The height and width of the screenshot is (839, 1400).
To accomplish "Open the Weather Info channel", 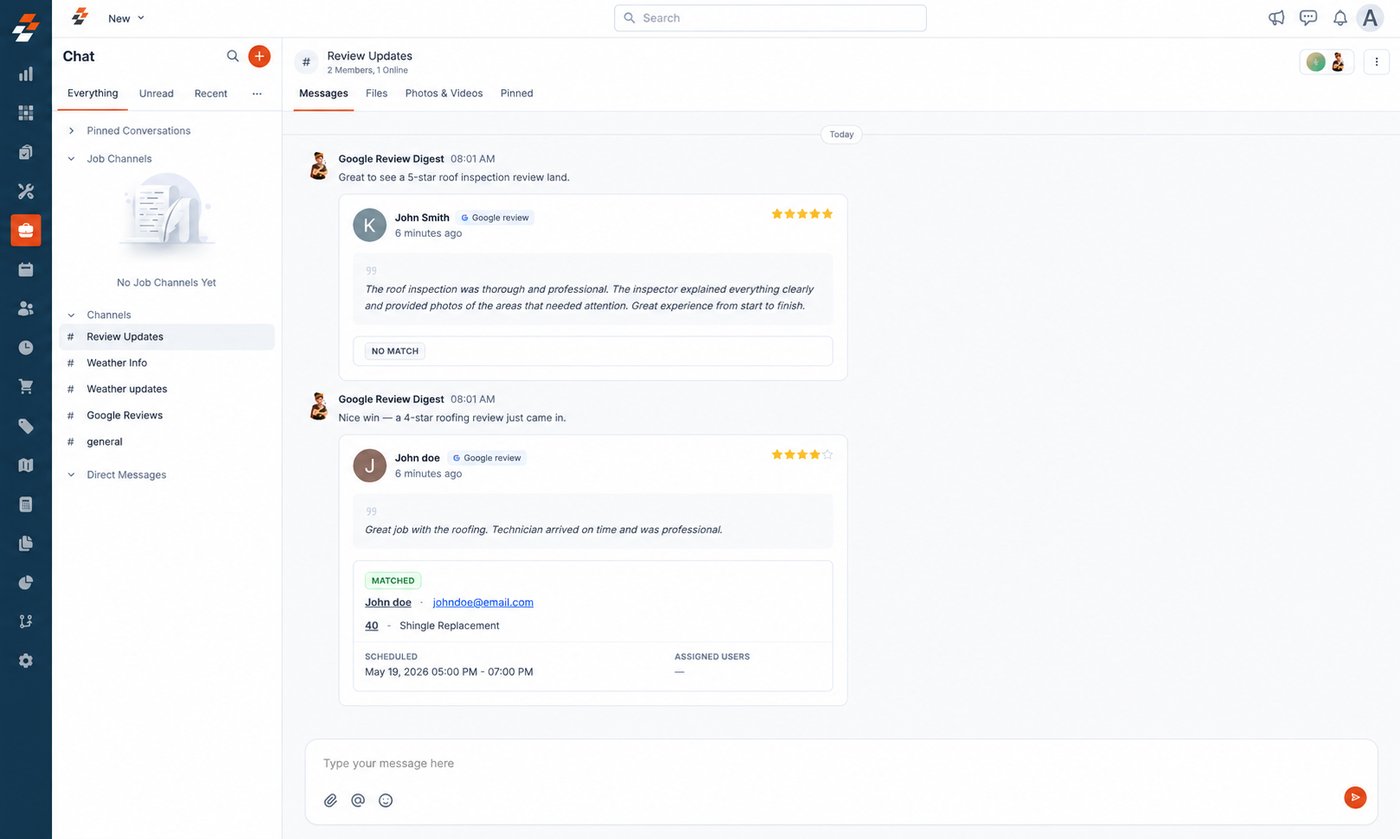I will point(167,363).
